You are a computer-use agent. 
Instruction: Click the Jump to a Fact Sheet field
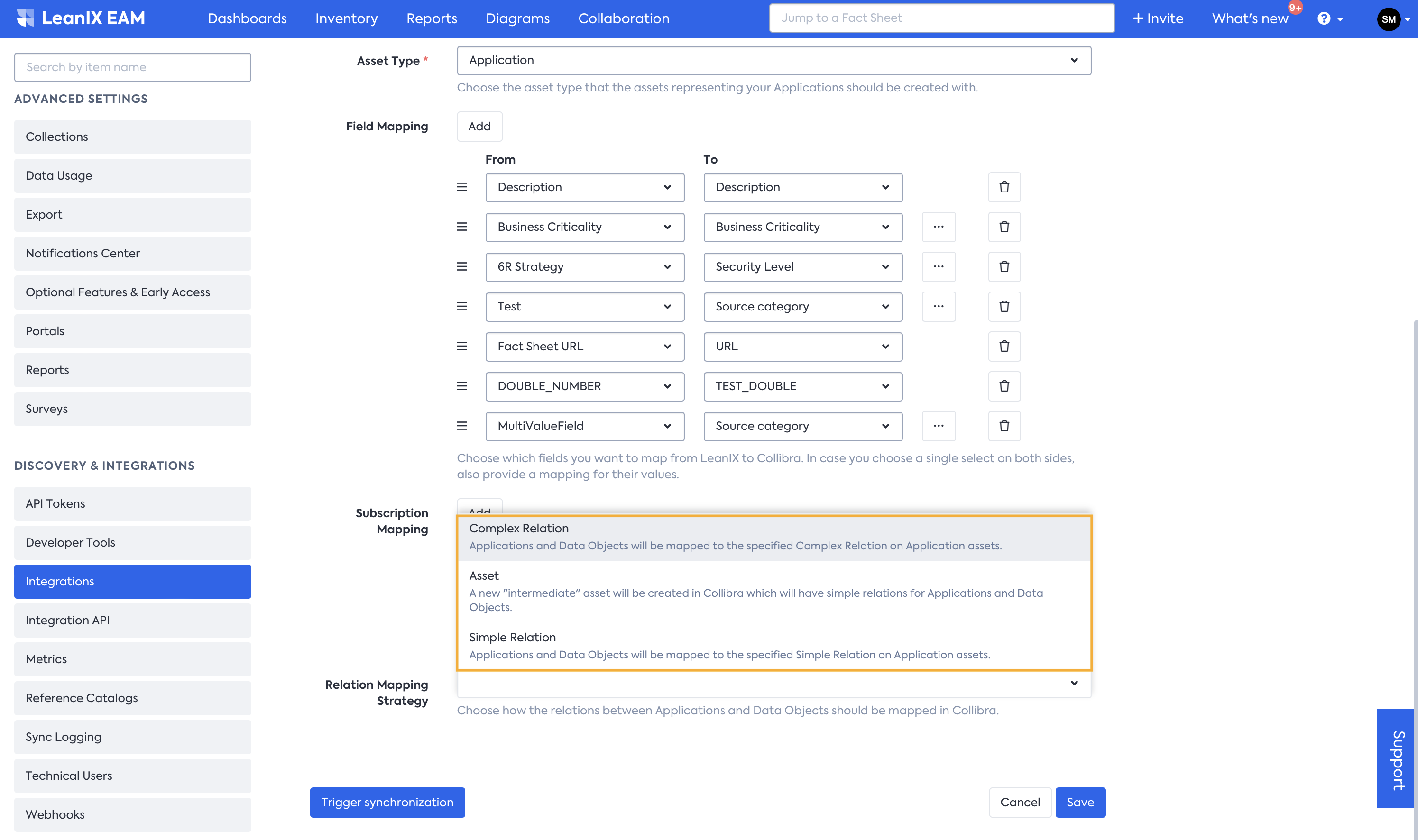coord(941,18)
